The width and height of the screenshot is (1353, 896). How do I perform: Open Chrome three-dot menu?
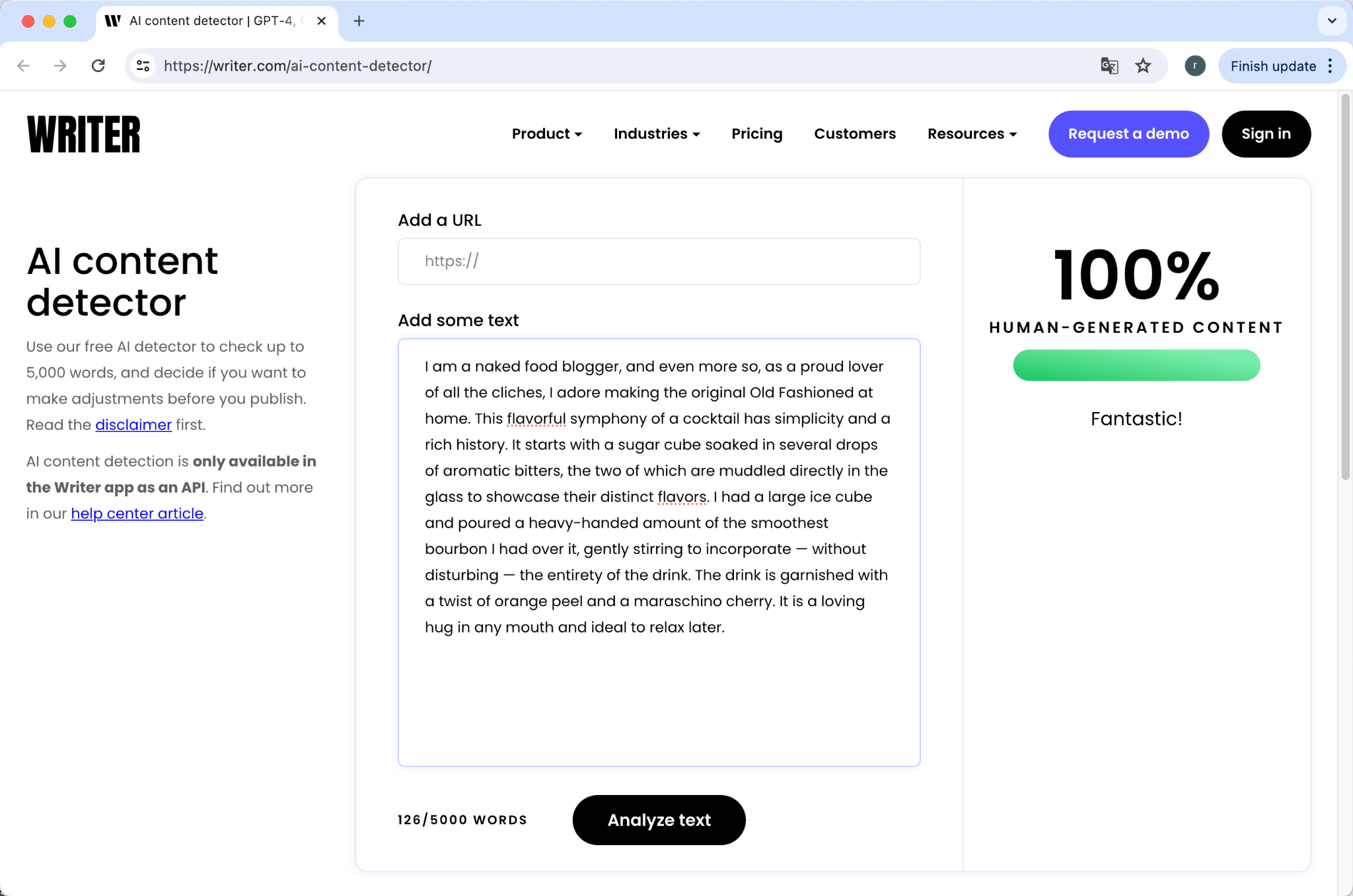[1331, 66]
